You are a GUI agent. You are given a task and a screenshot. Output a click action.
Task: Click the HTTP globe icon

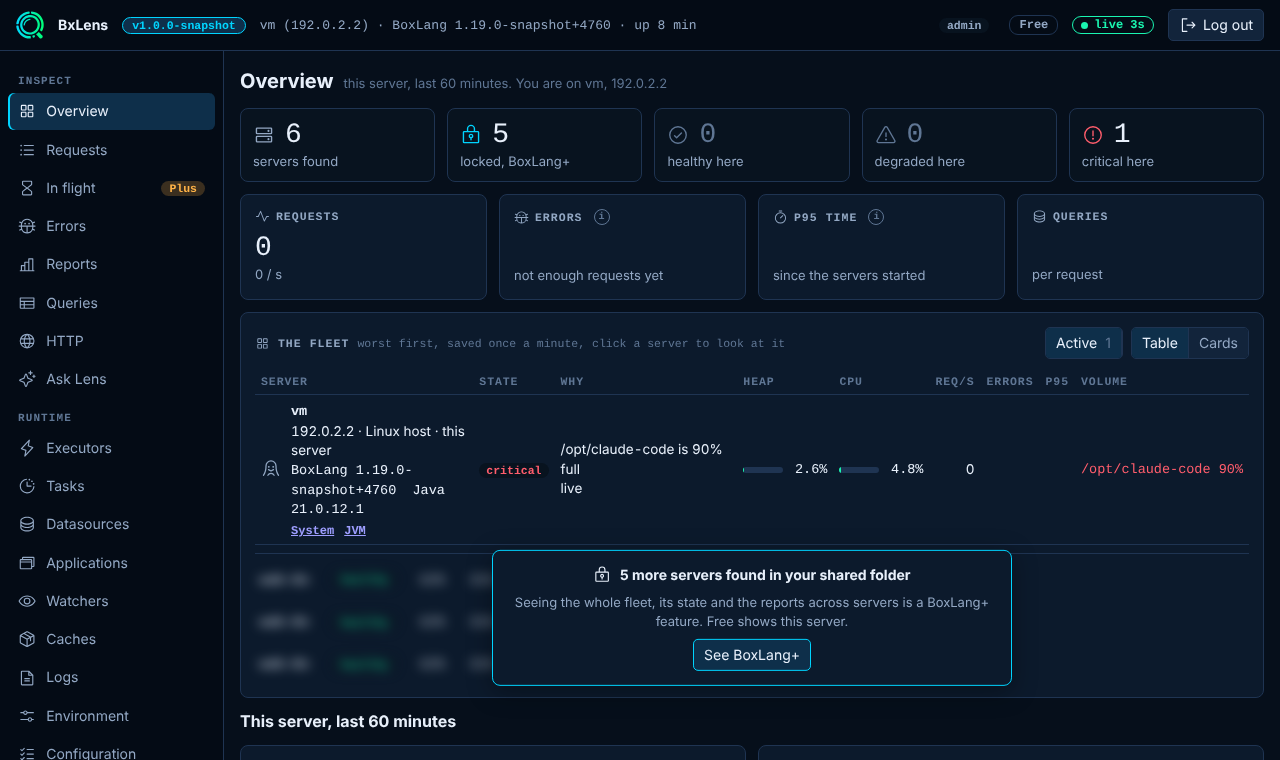tap(27, 341)
